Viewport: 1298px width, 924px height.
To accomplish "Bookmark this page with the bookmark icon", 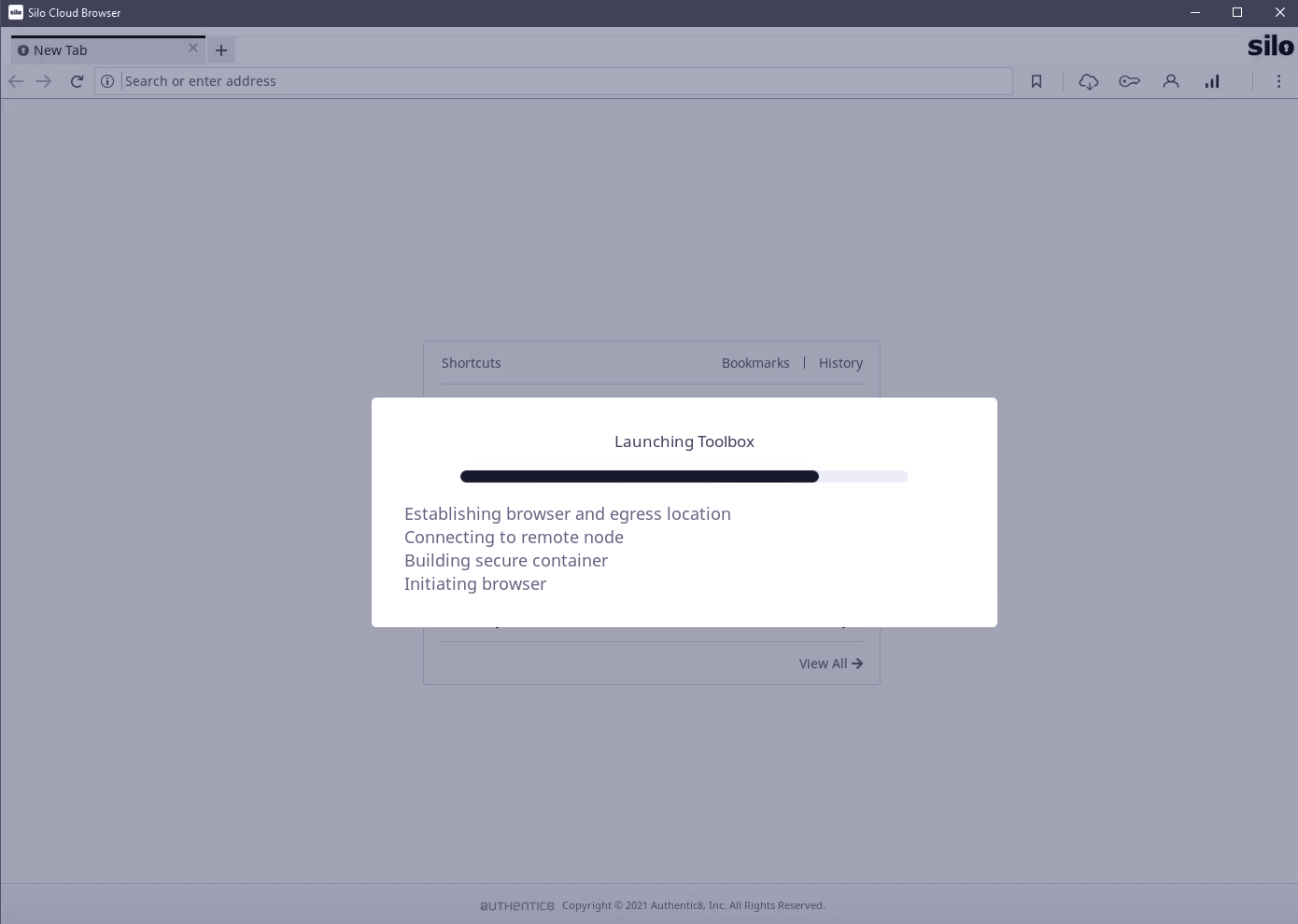I will tap(1037, 81).
